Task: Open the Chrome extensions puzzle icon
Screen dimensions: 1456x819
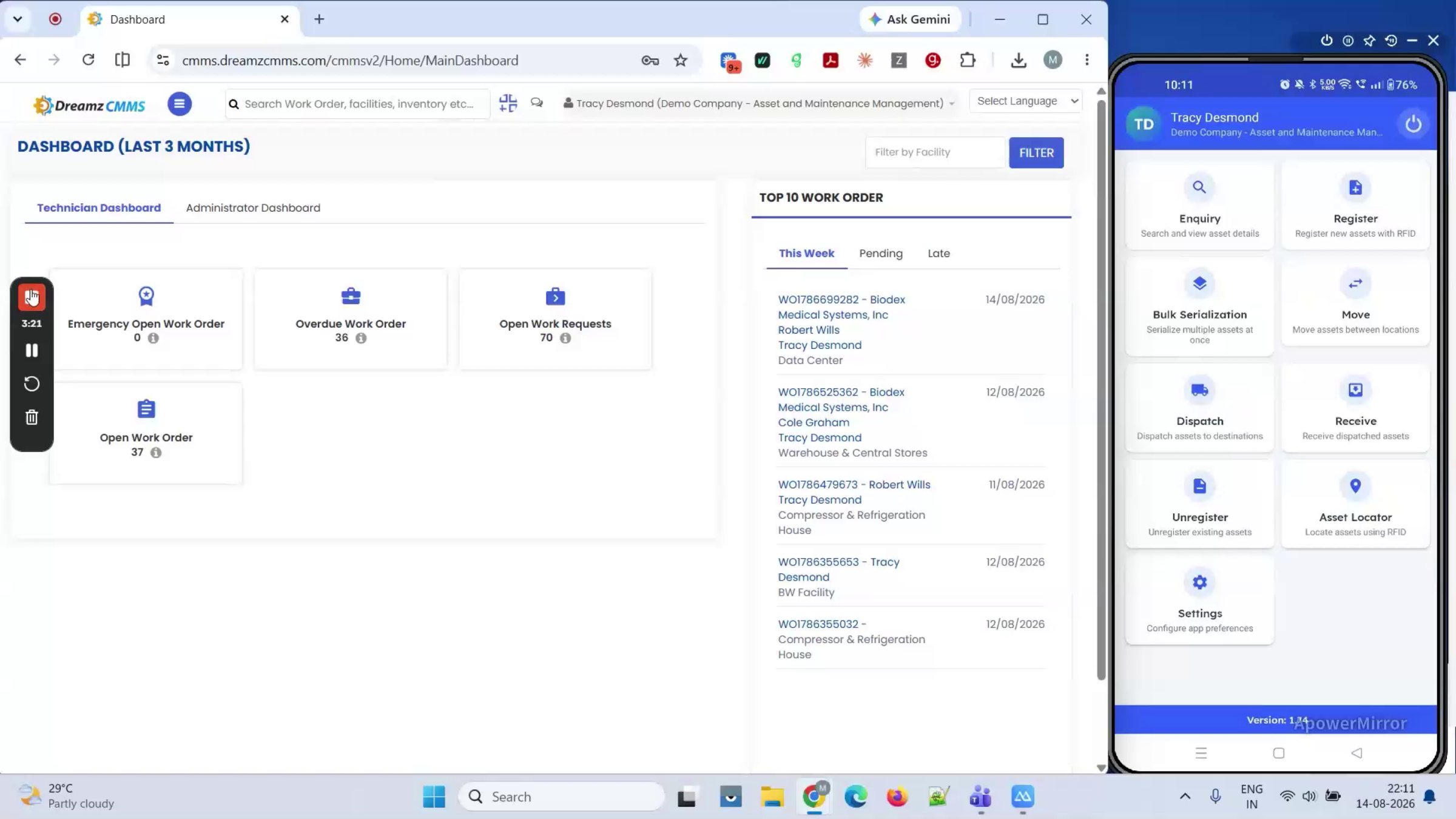Action: pyautogui.click(x=968, y=60)
